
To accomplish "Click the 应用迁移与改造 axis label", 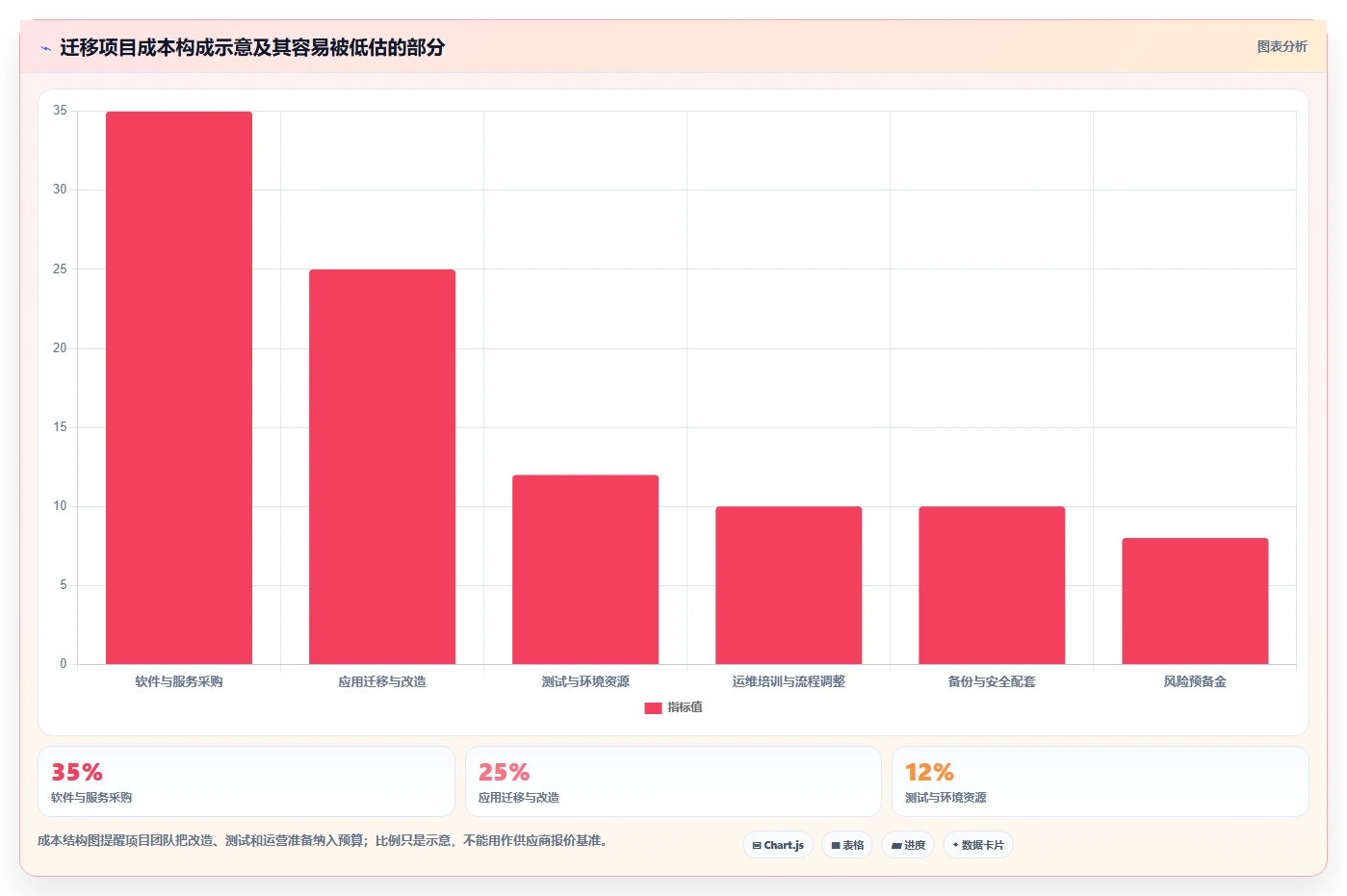I will point(382,681).
